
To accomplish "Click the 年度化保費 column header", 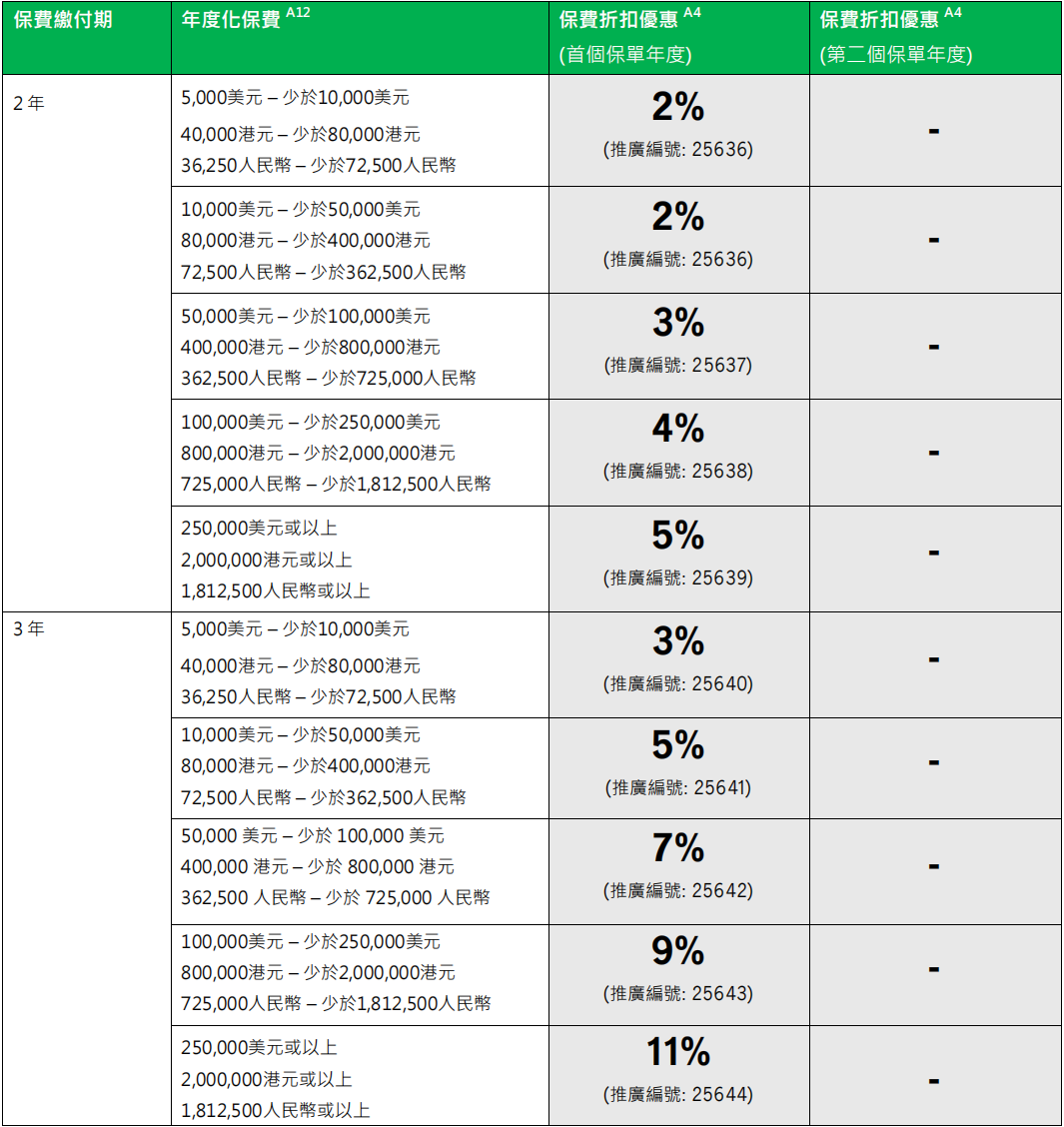I will coord(231,21).
